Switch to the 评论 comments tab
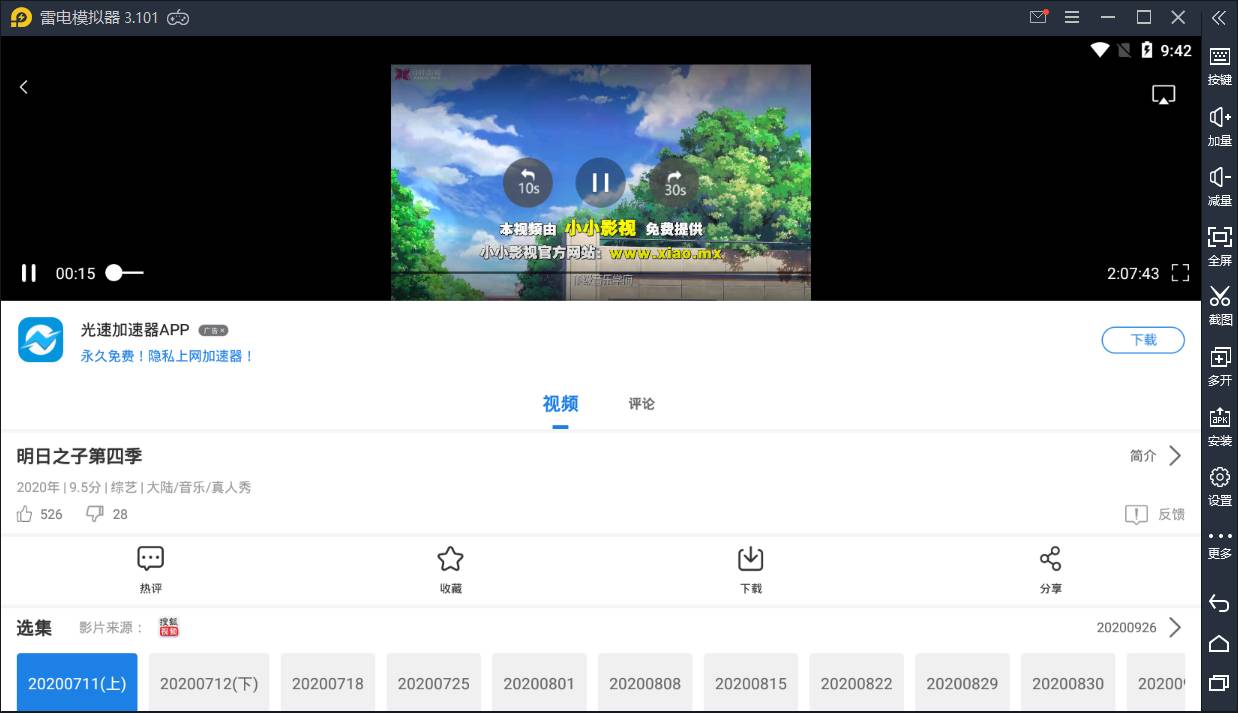This screenshot has width=1238, height=713. coord(641,404)
